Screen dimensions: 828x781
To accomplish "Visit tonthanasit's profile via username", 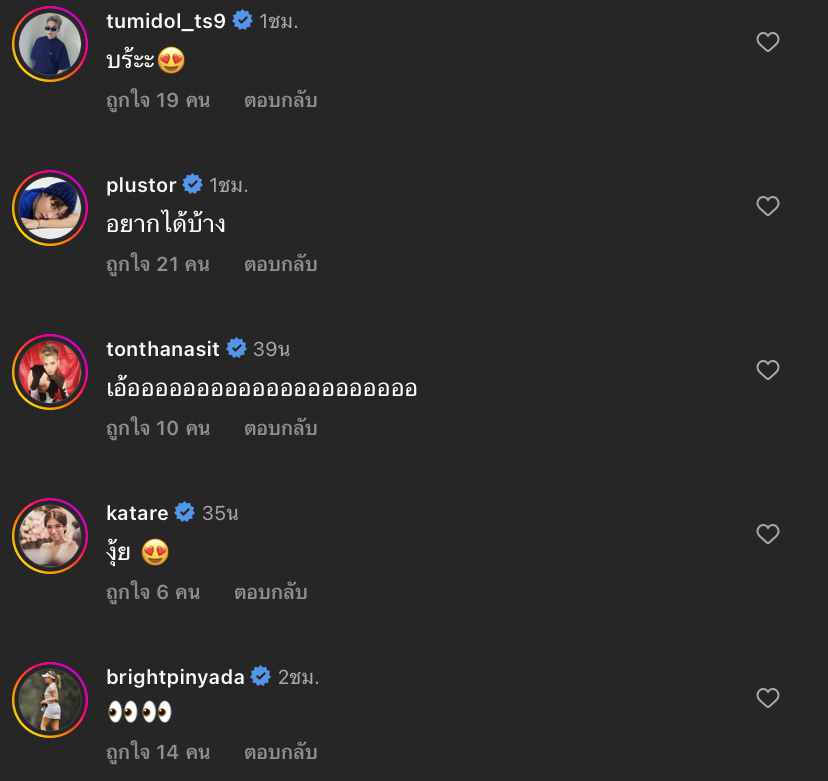I will [x=164, y=349].
